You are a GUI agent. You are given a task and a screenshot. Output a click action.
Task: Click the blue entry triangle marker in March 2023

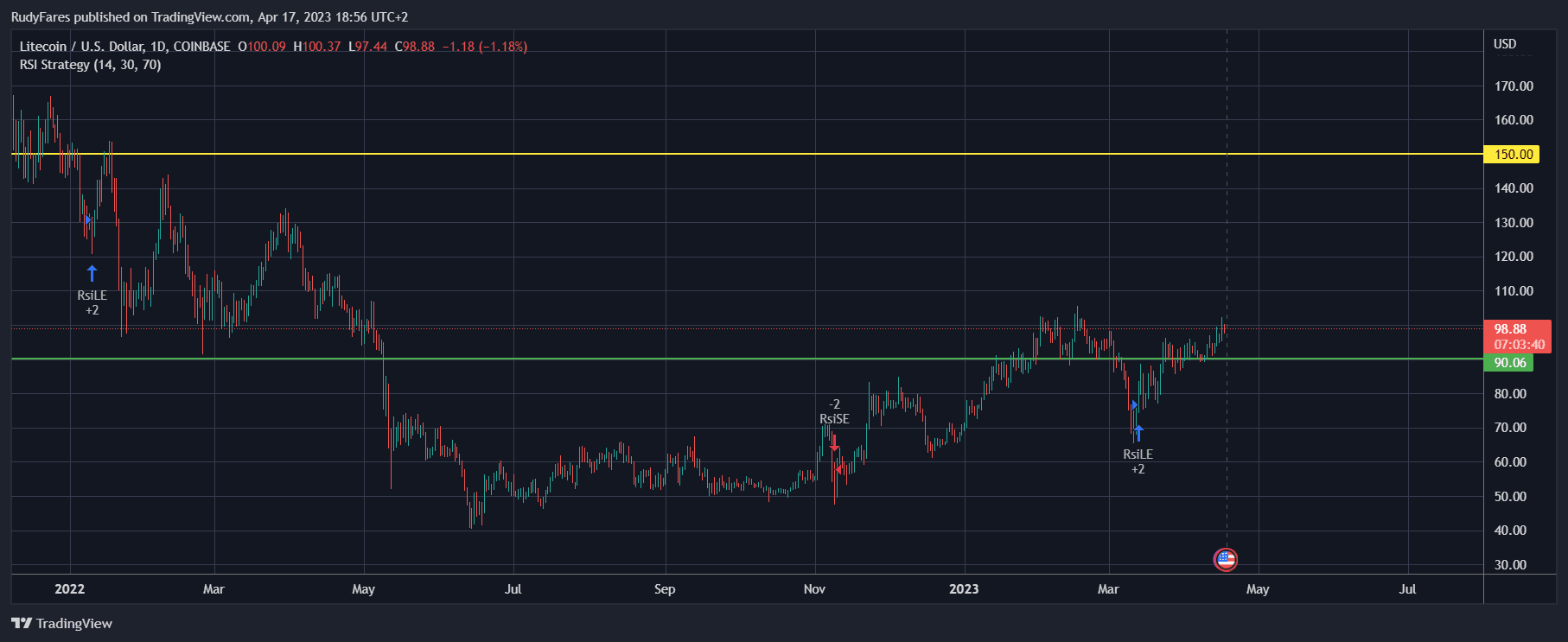pos(1134,404)
